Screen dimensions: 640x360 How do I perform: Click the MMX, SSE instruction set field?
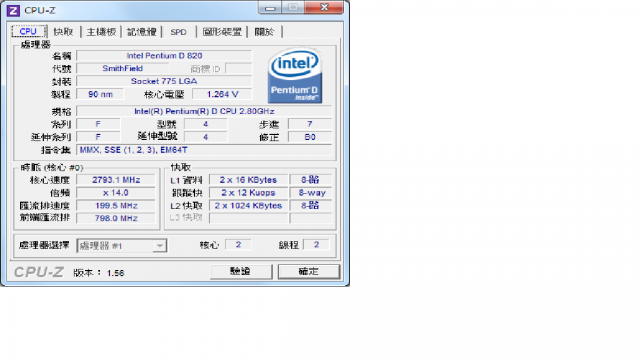click(204, 150)
